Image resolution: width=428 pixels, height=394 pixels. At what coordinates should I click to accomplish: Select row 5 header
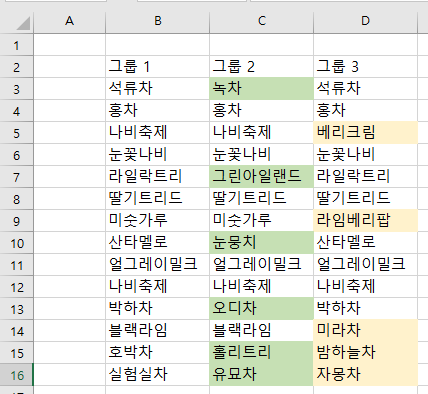pyautogui.click(x=16, y=133)
